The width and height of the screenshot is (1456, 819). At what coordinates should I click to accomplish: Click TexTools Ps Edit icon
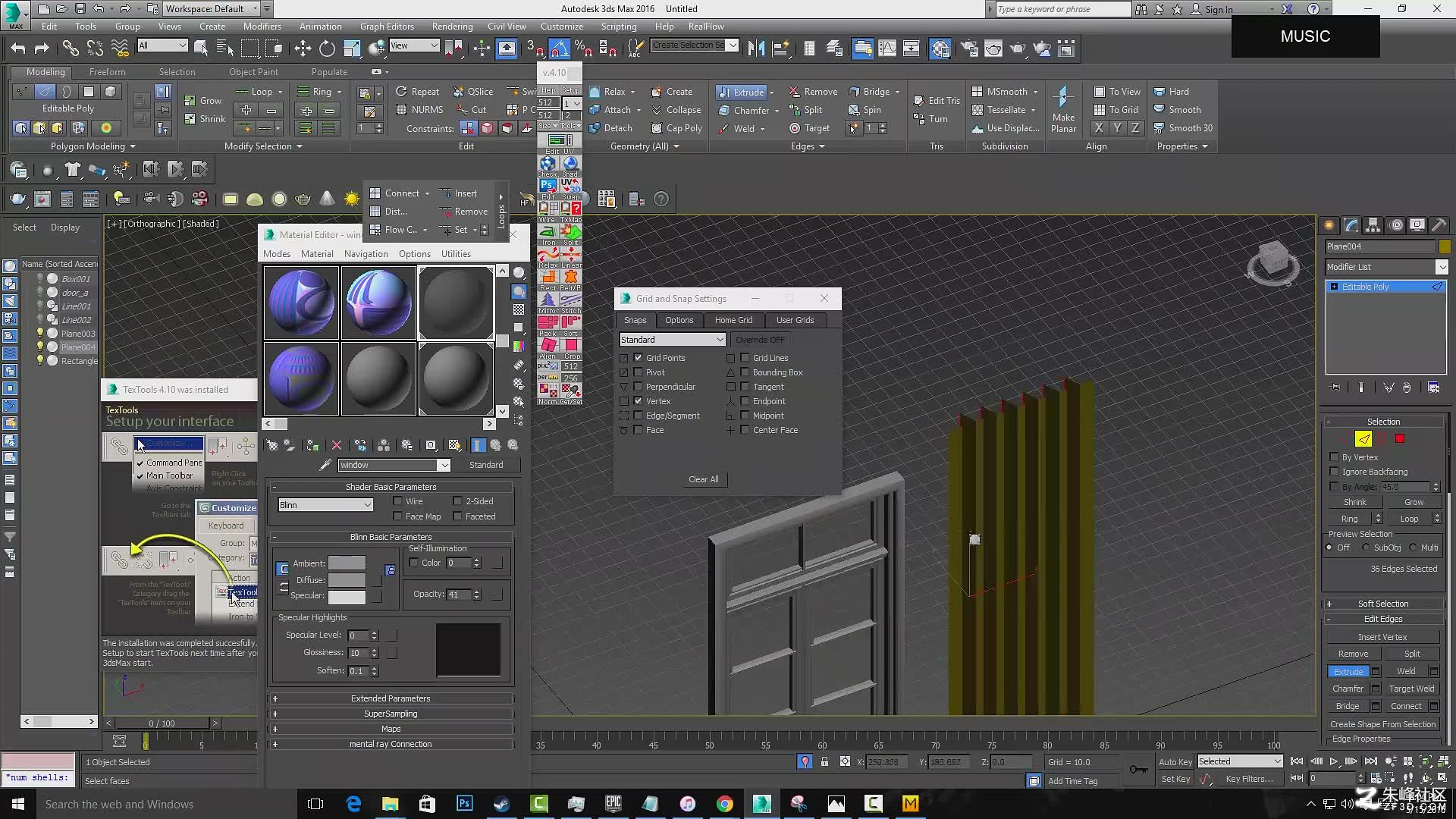pos(548,186)
